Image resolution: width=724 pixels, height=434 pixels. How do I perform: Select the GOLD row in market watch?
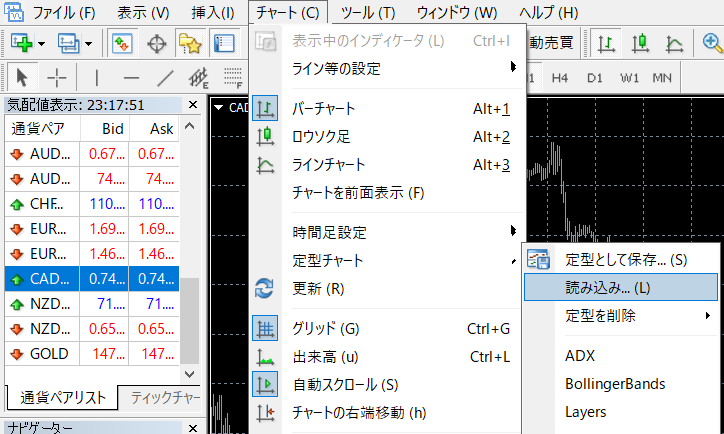coord(92,354)
